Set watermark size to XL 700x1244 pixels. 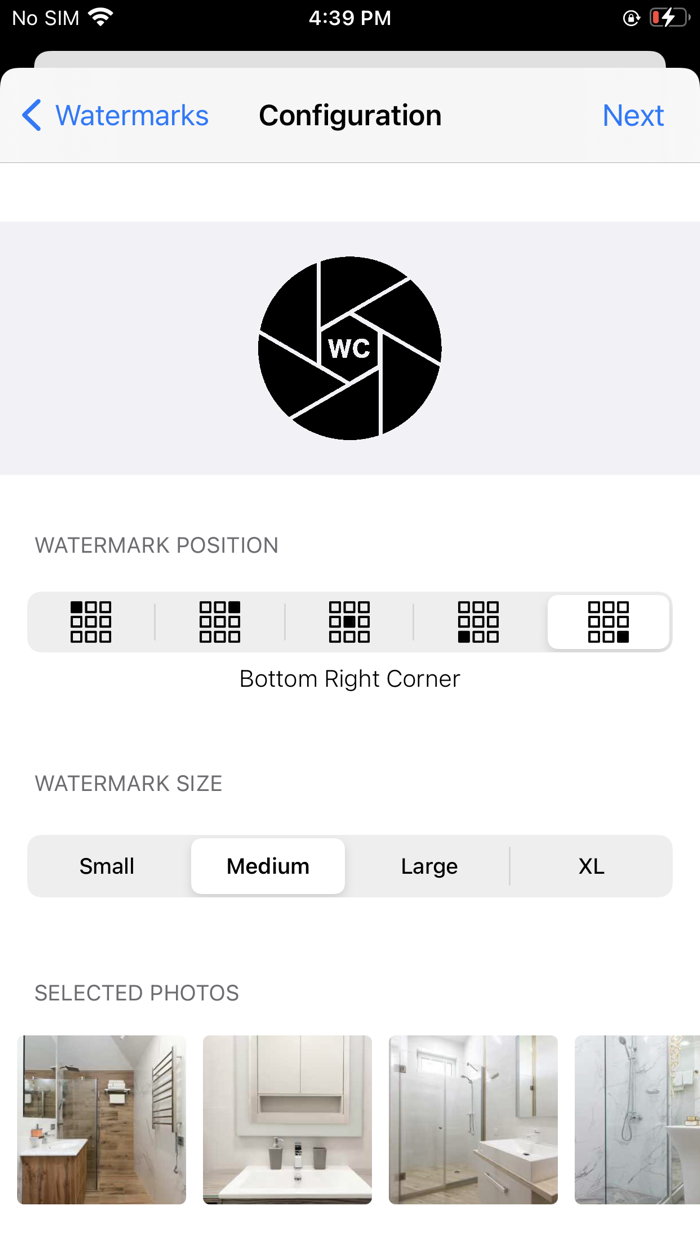pyautogui.click(x=591, y=866)
